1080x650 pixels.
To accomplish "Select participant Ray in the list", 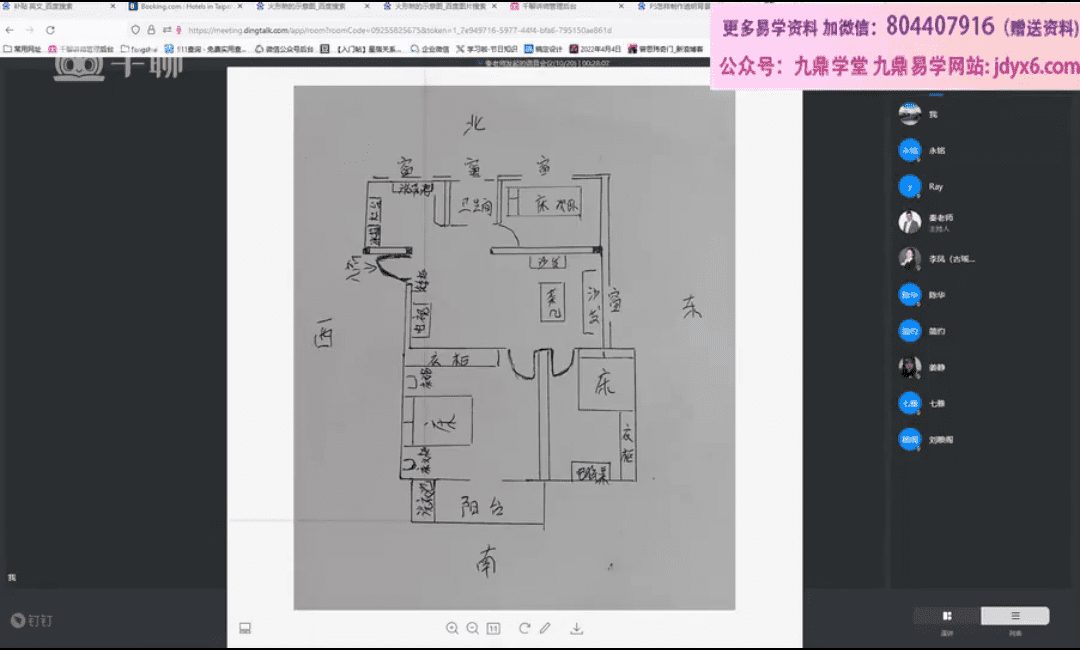I will point(935,187).
